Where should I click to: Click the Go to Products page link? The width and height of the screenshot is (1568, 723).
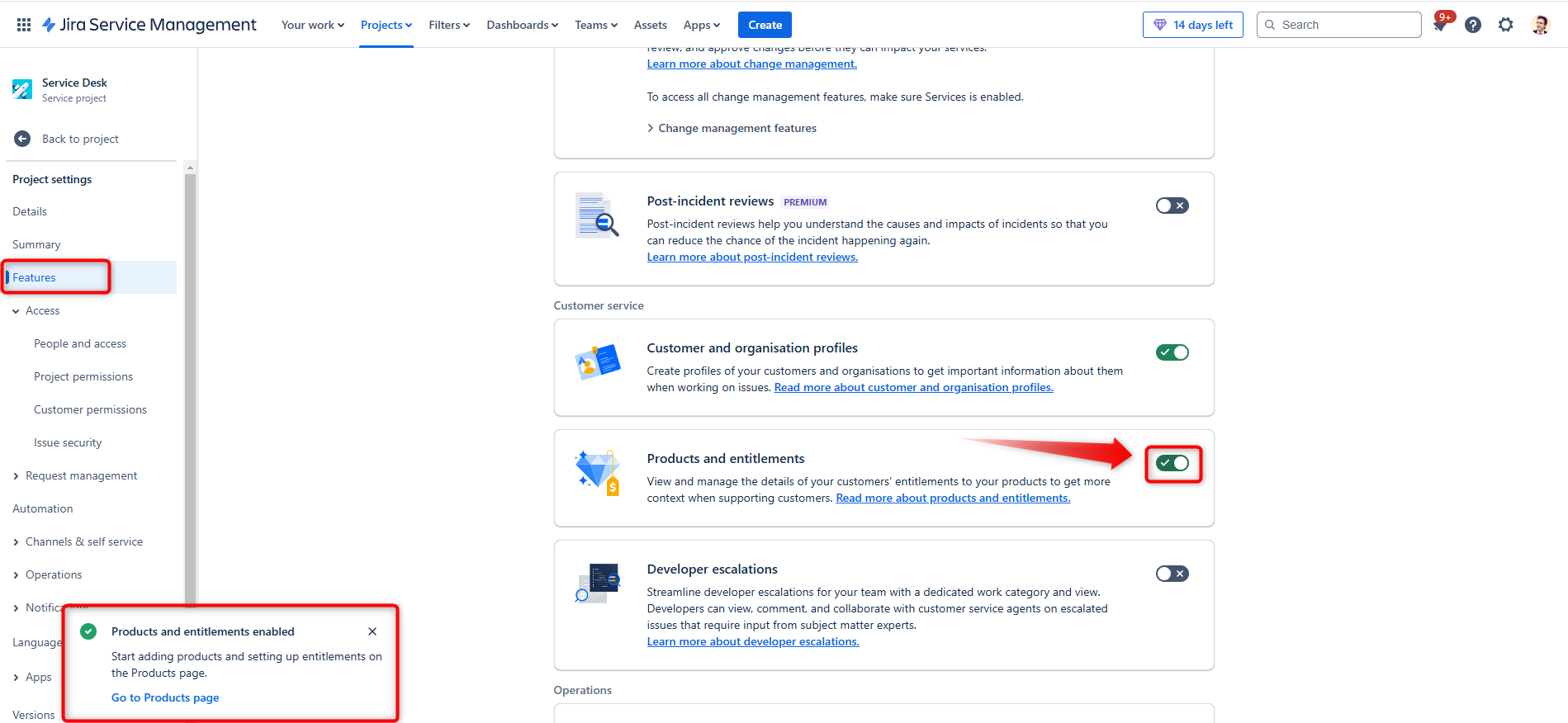165,697
